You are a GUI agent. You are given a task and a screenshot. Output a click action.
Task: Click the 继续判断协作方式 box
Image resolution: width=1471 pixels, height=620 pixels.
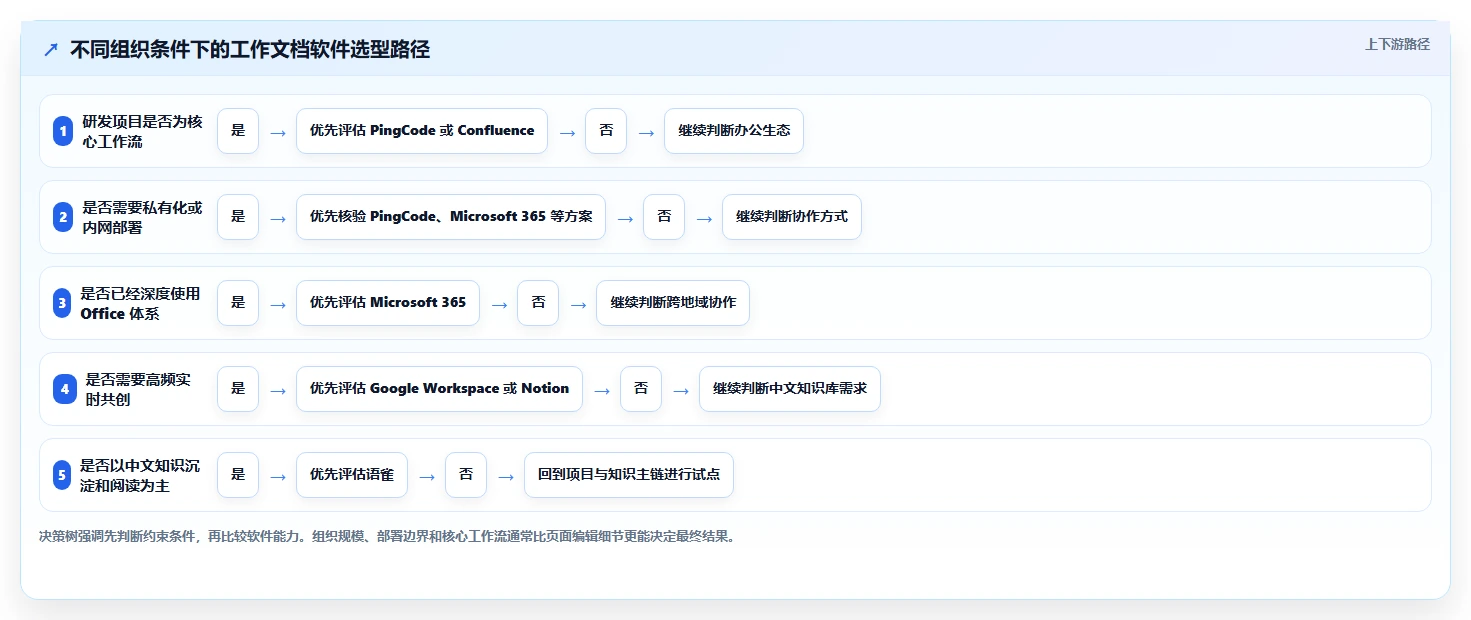pyautogui.click(x=792, y=217)
